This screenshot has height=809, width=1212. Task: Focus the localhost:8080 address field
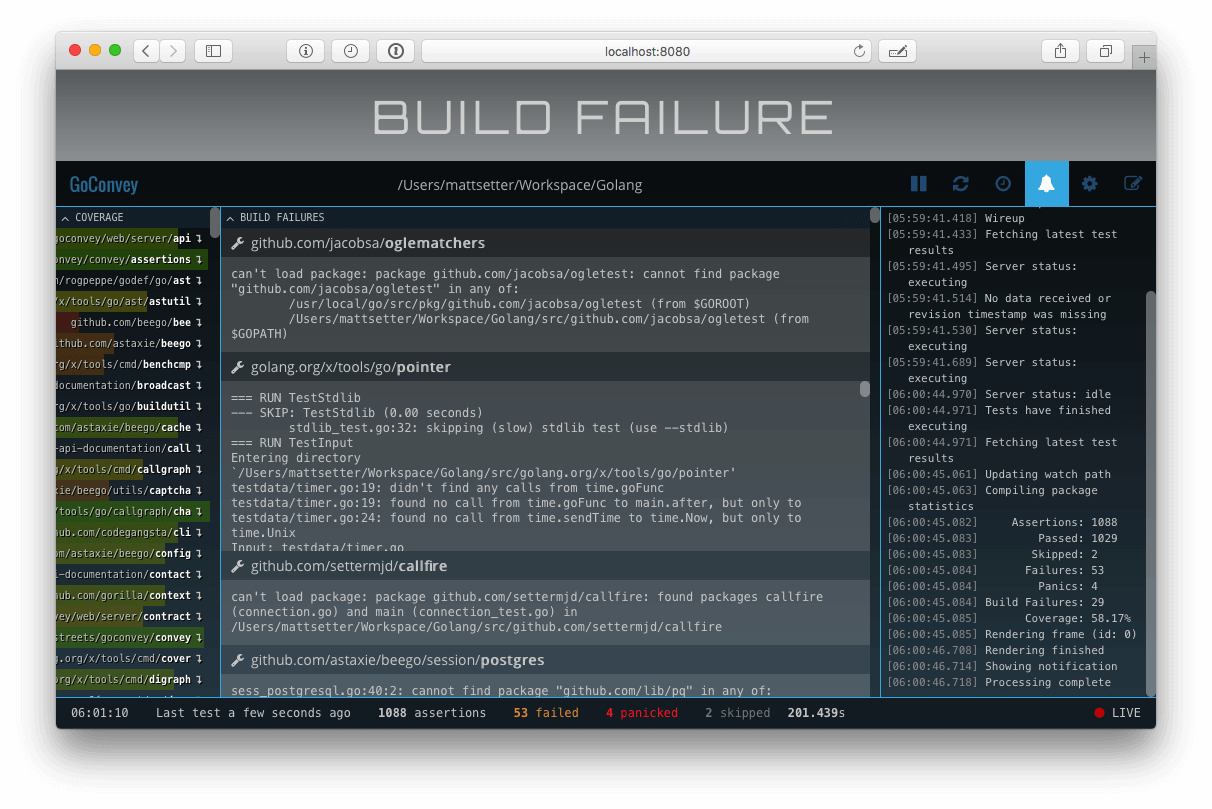tap(646, 51)
